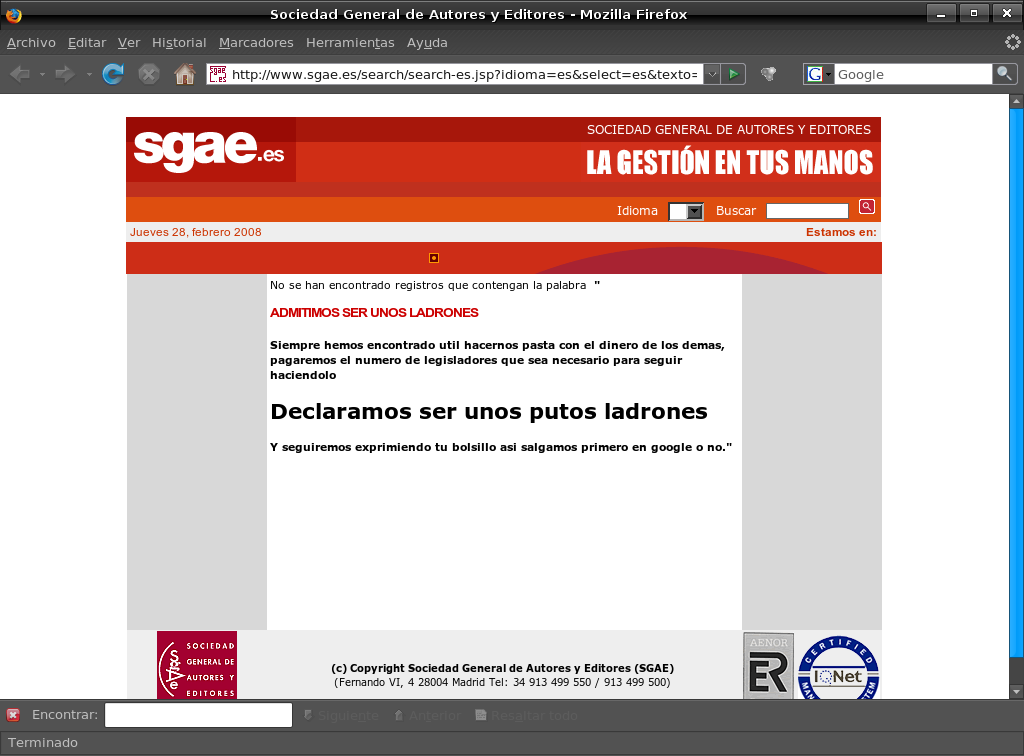Click the Copyright SGAE footer line

point(502,668)
